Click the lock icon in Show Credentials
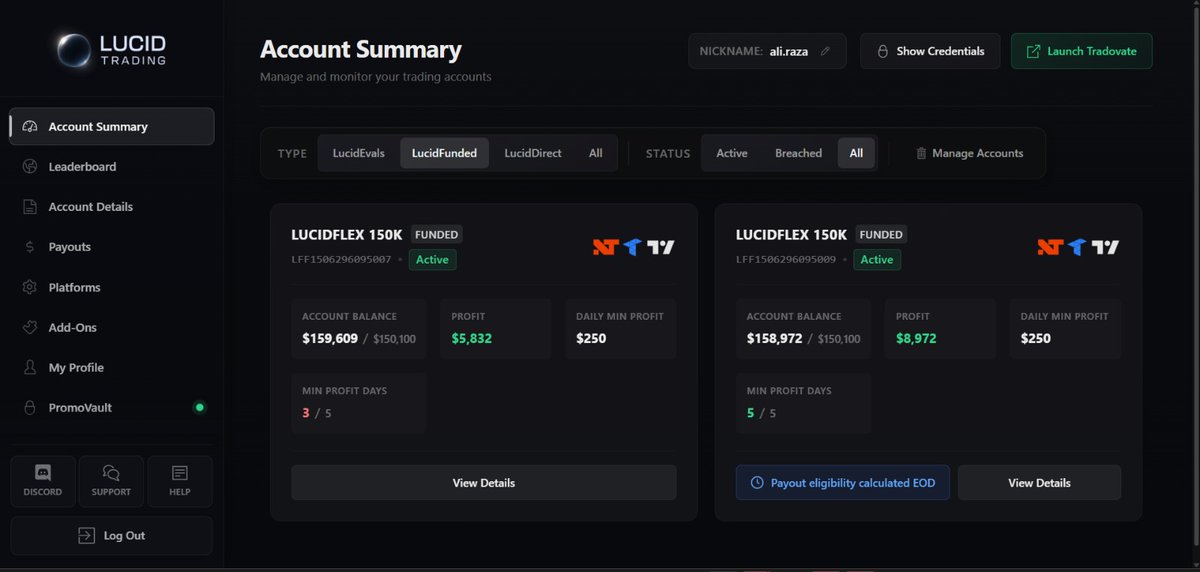This screenshot has height=572, width=1200. click(883, 51)
